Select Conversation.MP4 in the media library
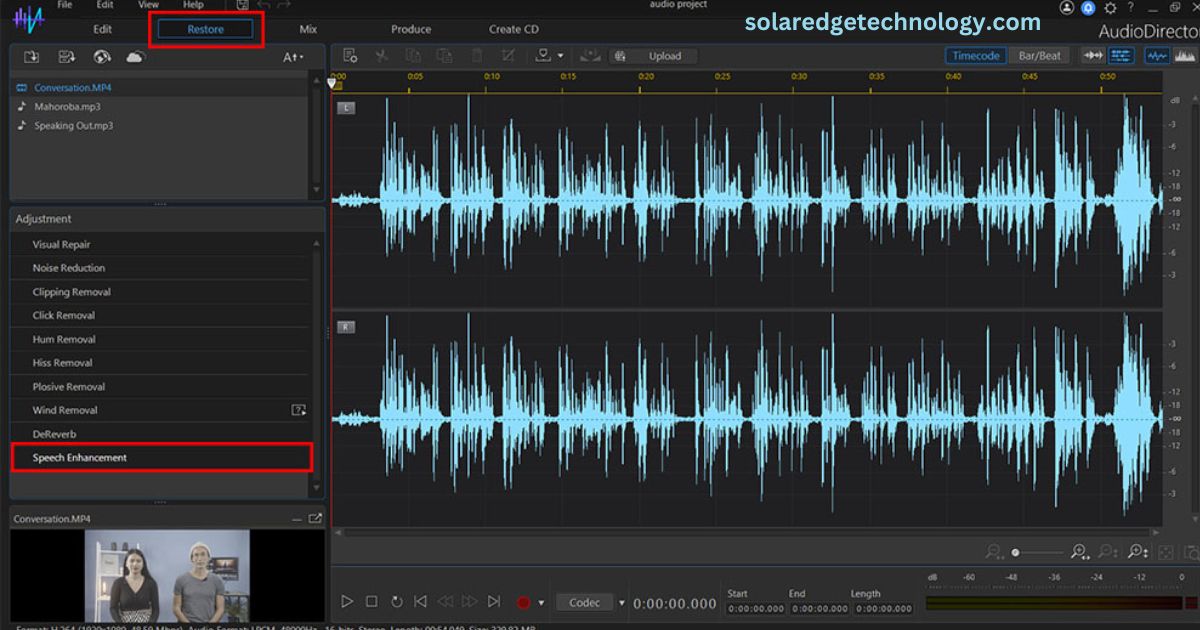1200x630 pixels. click(162, 87)
